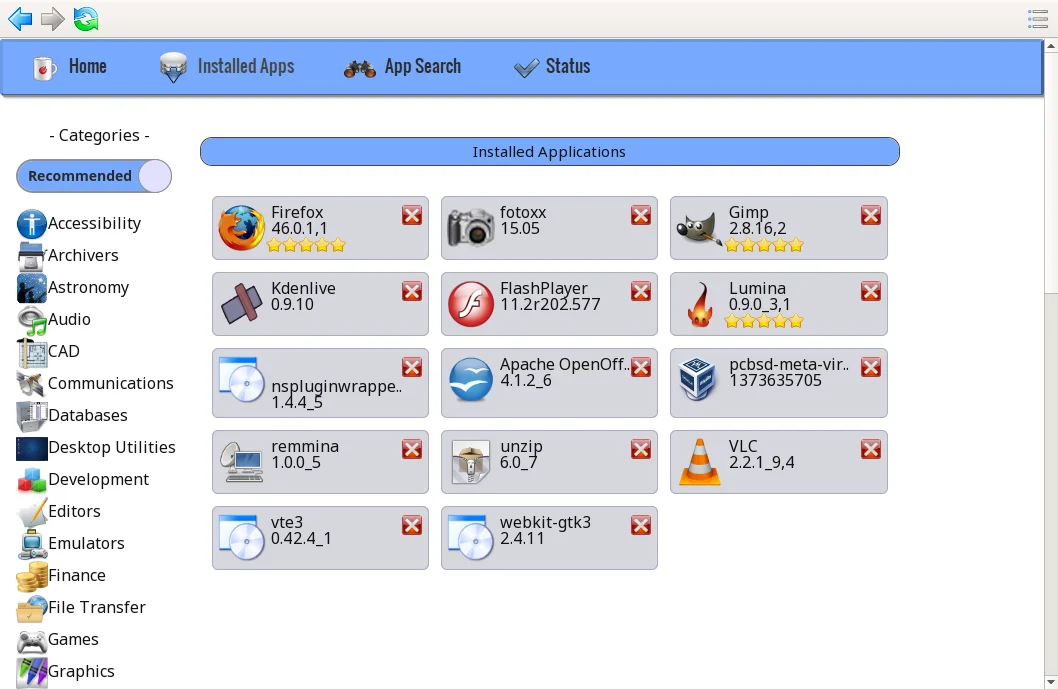
Task: Delete unzip via its red X button
Action: click(x=641, y=449)
